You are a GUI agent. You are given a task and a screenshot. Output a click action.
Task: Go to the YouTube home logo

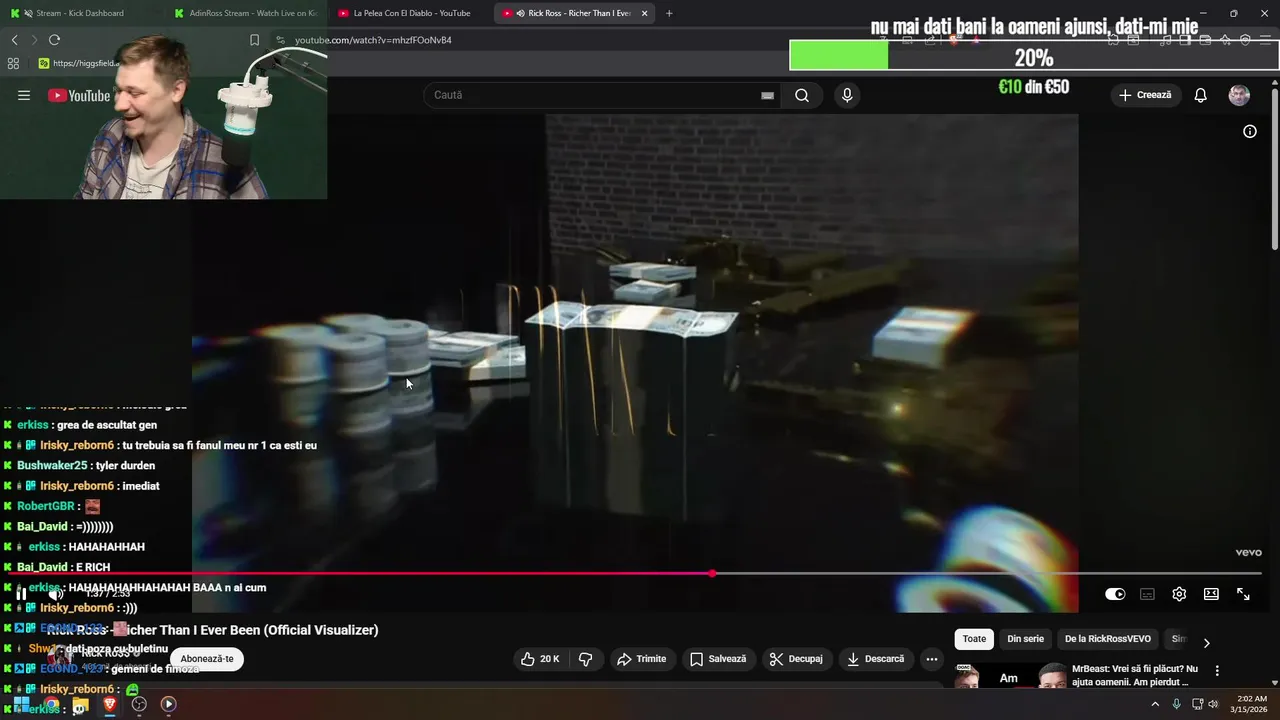tap(78, 95)
